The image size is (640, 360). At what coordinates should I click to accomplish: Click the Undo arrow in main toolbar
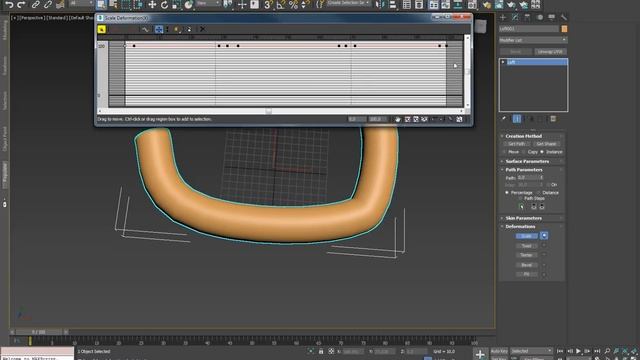9,5
